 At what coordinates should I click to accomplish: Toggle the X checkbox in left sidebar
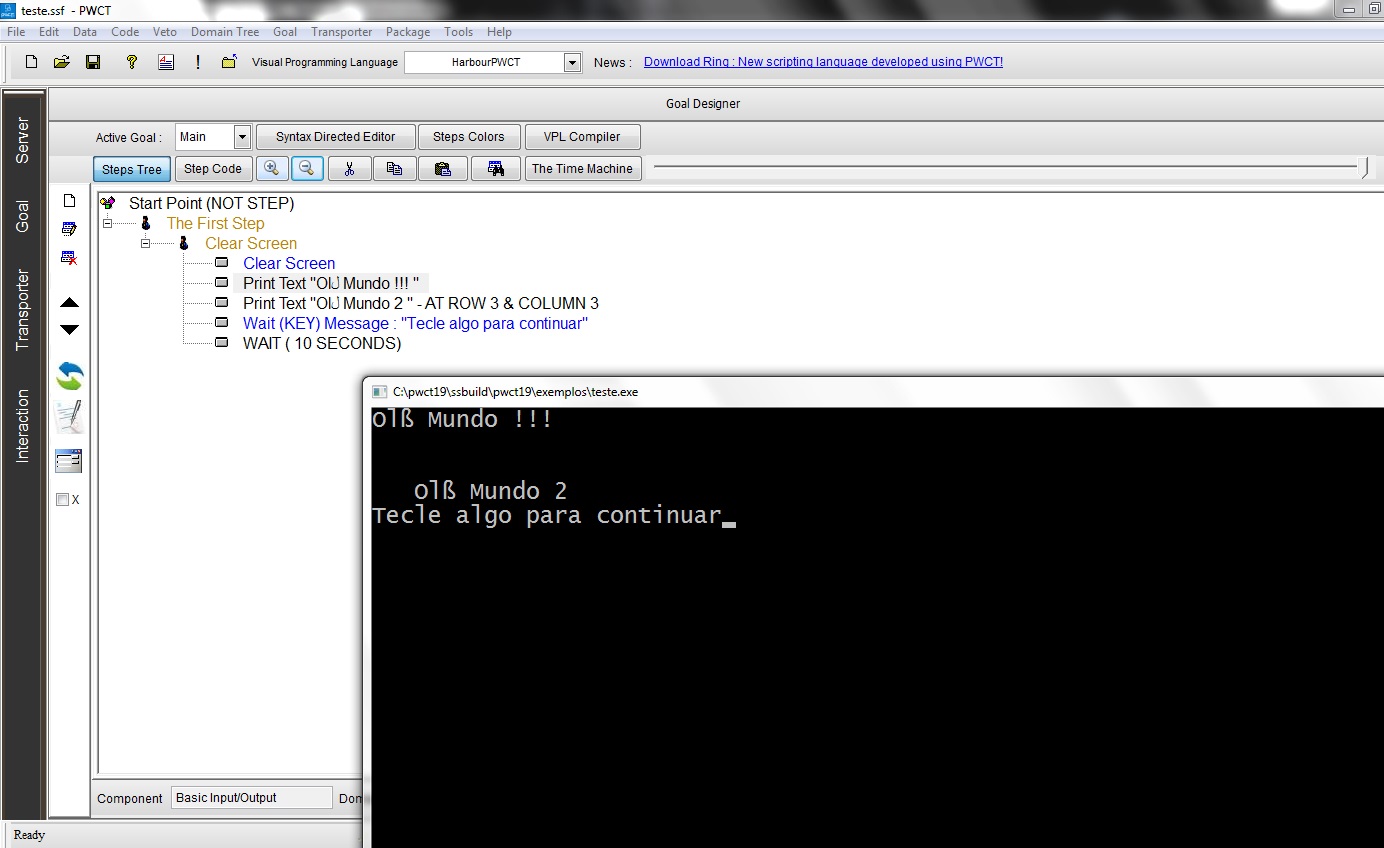coord(63,499)
